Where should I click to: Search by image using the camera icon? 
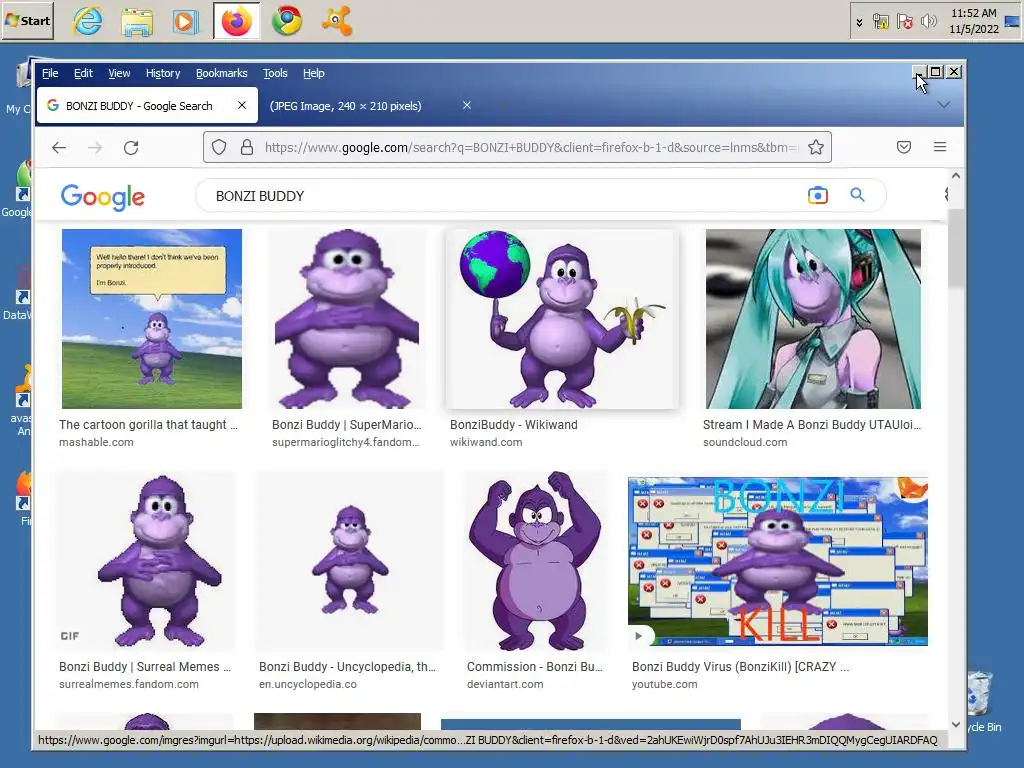(x=818, y=195)
